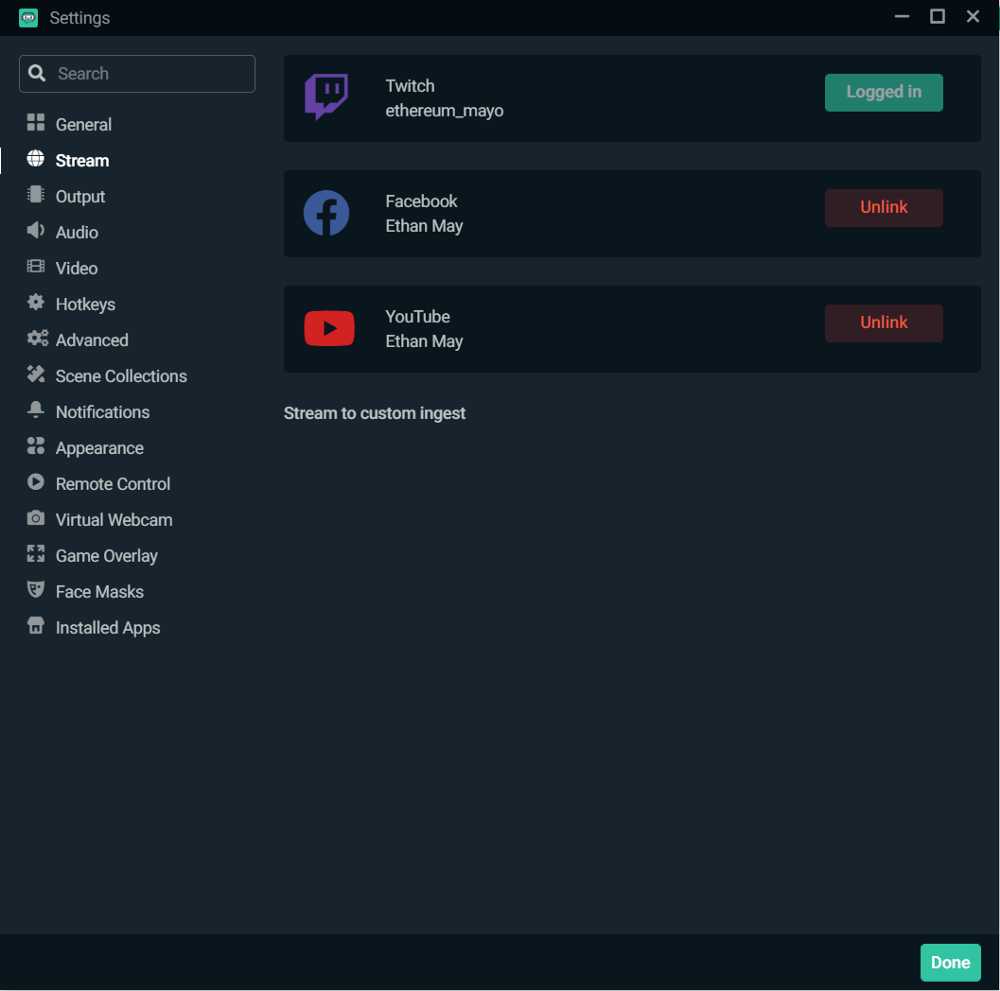Click the Advanced double-gear icon
Image resolution: width=1000 pixels, height=991 pixels.
click(x=38, y=338)
